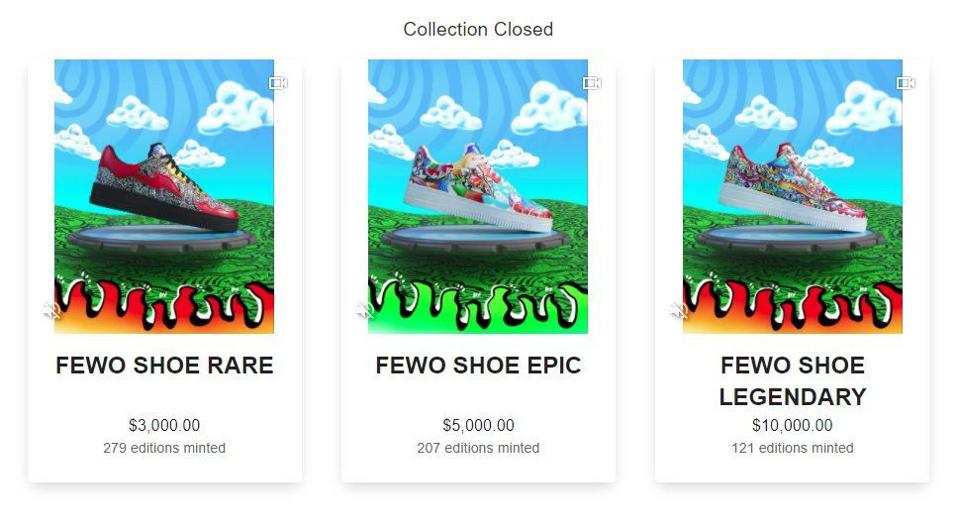The height and width of the screenshot is (527, 958).
Task: Select the $3,000.00 price text
Action: pos(164,425)
